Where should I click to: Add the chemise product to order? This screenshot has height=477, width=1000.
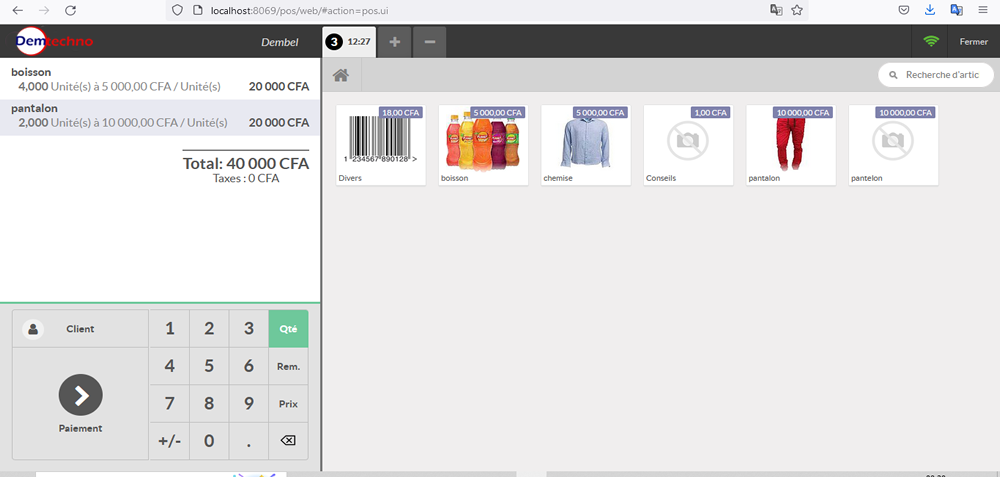pos(584,145)
